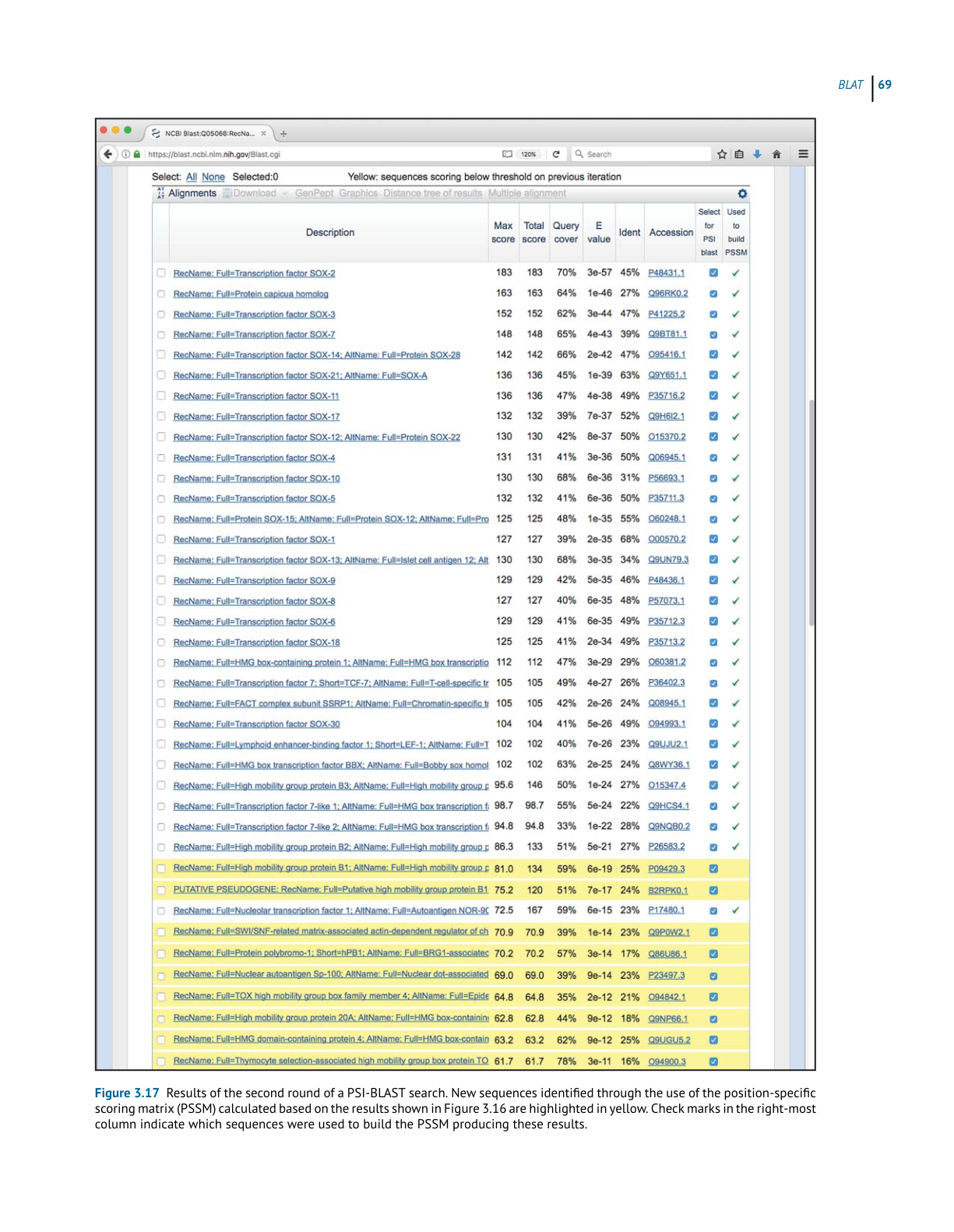Sort by the Ident column header
Viewport: 954px width, 1232px height.
point(629,233)
